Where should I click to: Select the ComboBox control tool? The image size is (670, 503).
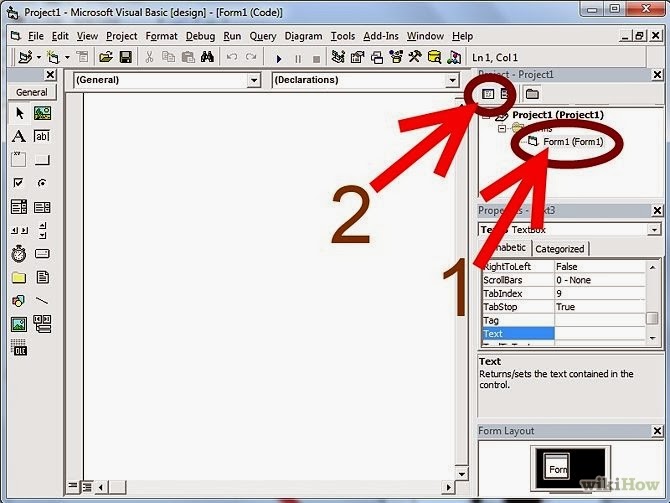tap(19, 207)
